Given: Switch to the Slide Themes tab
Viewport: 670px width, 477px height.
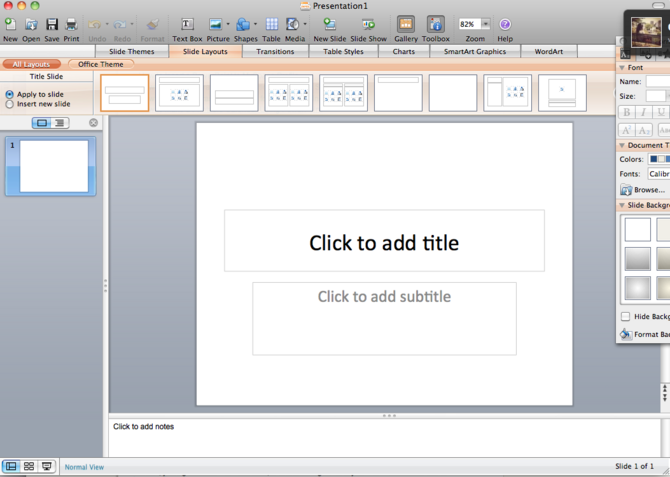Looking at the screenshot, I should coord(132,51).
